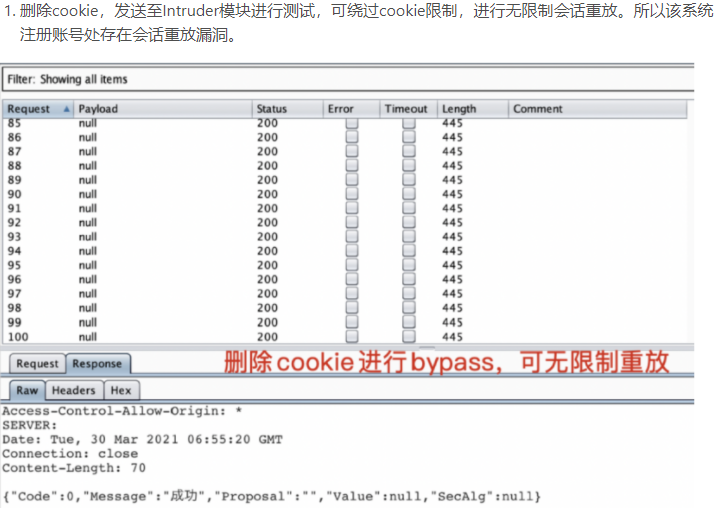
Task: Click the Connection: close header line
Action: tap(70, 453)
